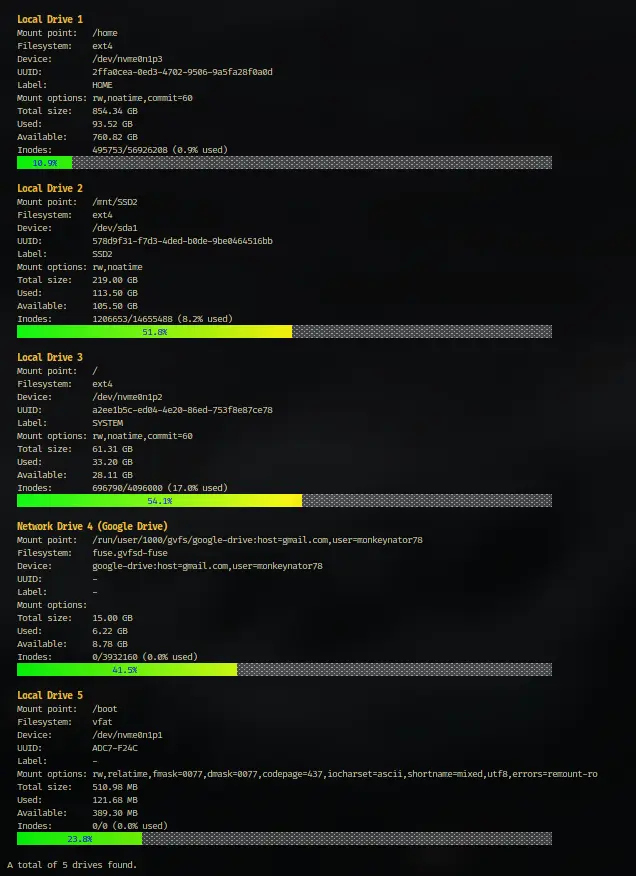Click the Network Drive 4 (Google Drive) heading
Screen dimensions: 636x876
(x=92, y=526)
